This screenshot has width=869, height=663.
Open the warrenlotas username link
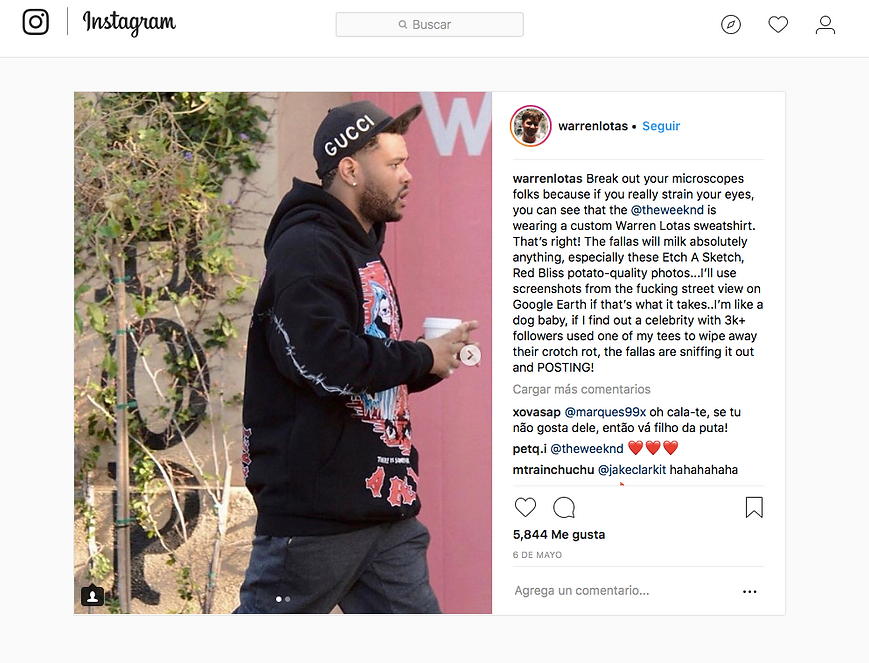pyautogui.click(x=593, y=126)
